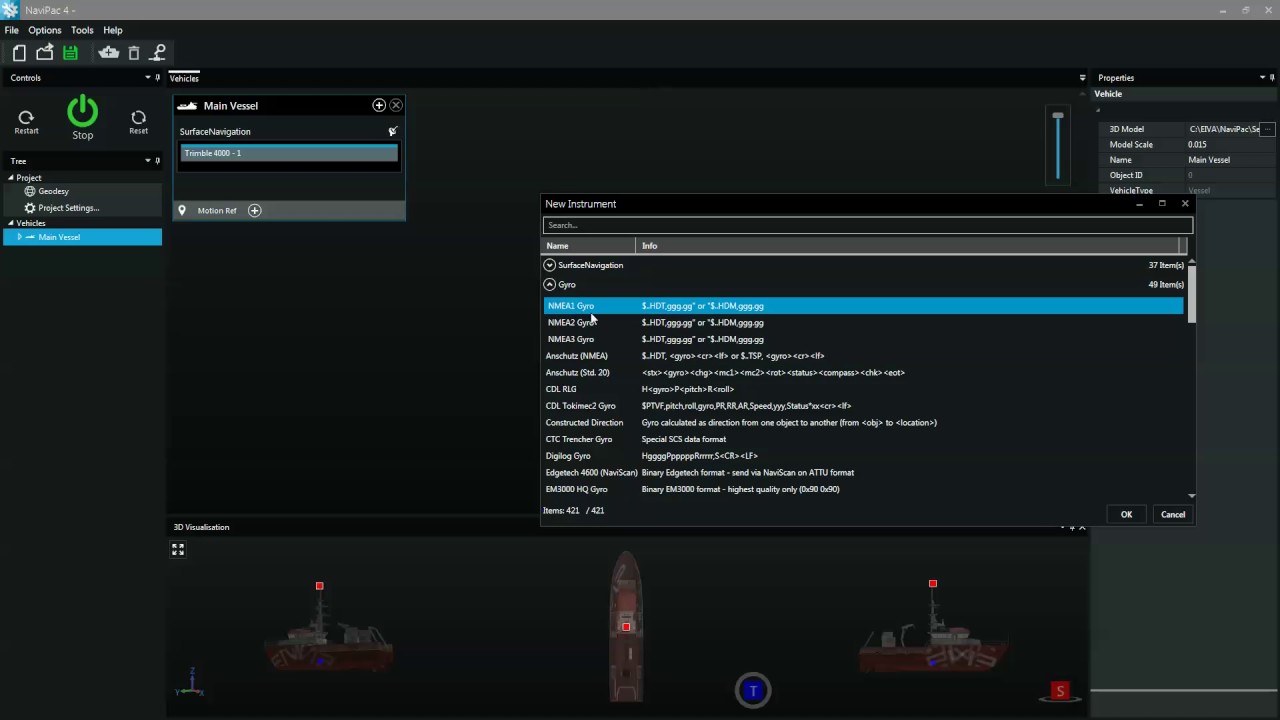The height and width of the screenshot is (720, 1280).
Task: Expand the Main Vessel tree item
Action: coord(18,237)
